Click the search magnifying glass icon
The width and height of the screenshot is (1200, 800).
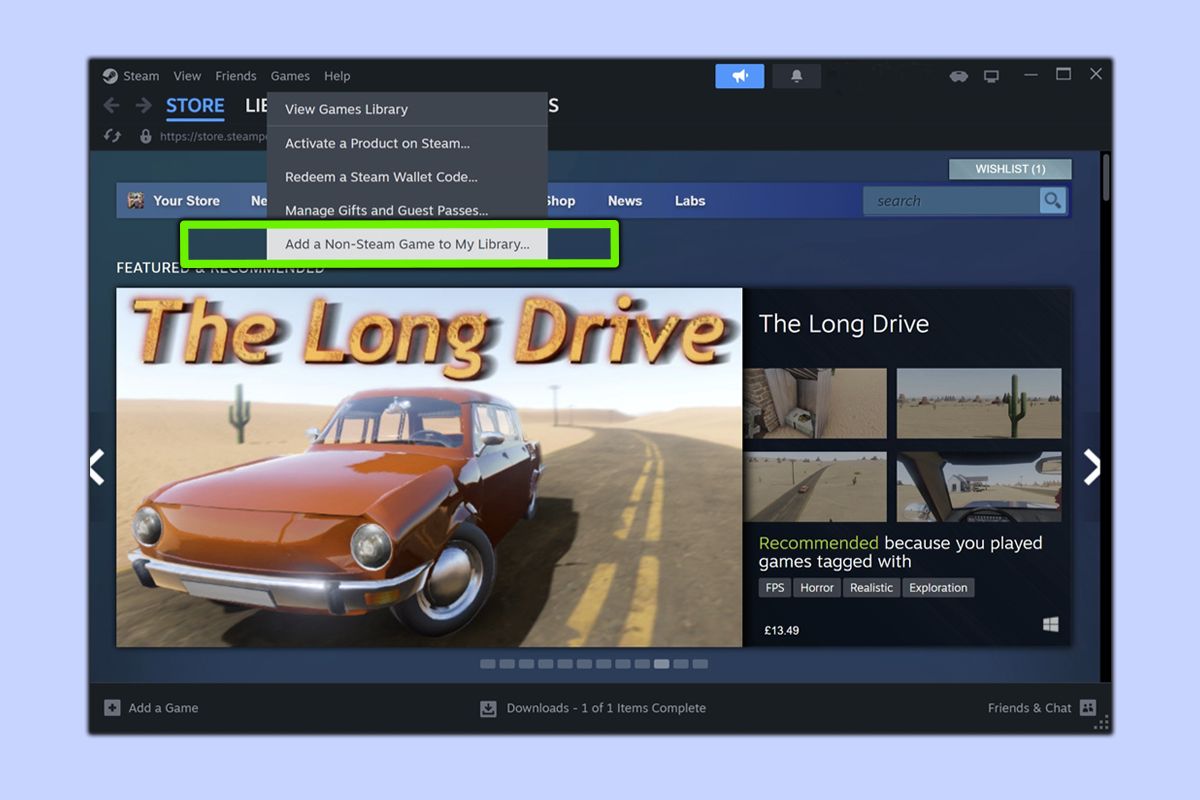click(1053, 200)
